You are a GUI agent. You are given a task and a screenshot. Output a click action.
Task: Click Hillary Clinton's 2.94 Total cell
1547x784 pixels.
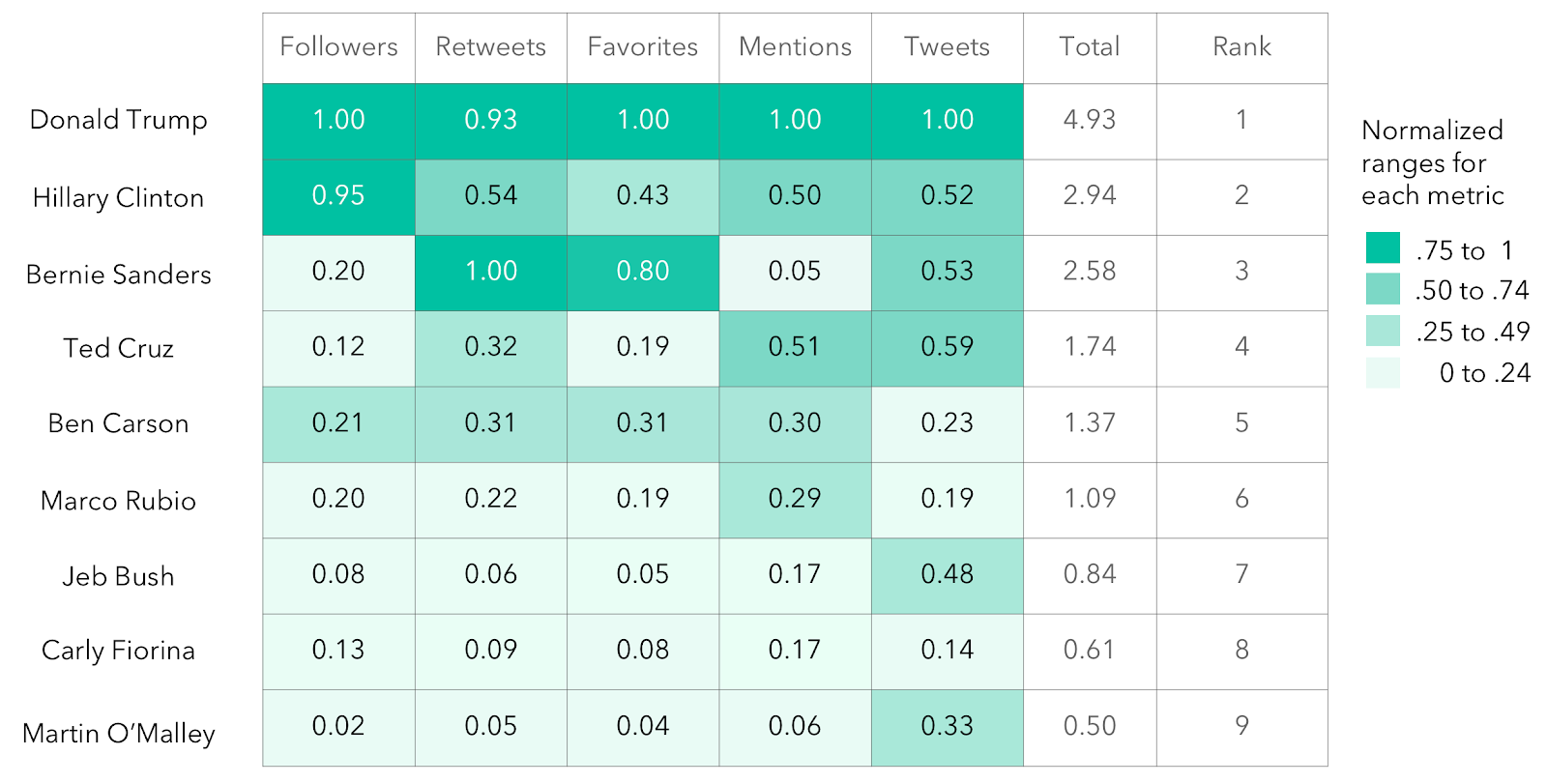[x=1089, y=196]
